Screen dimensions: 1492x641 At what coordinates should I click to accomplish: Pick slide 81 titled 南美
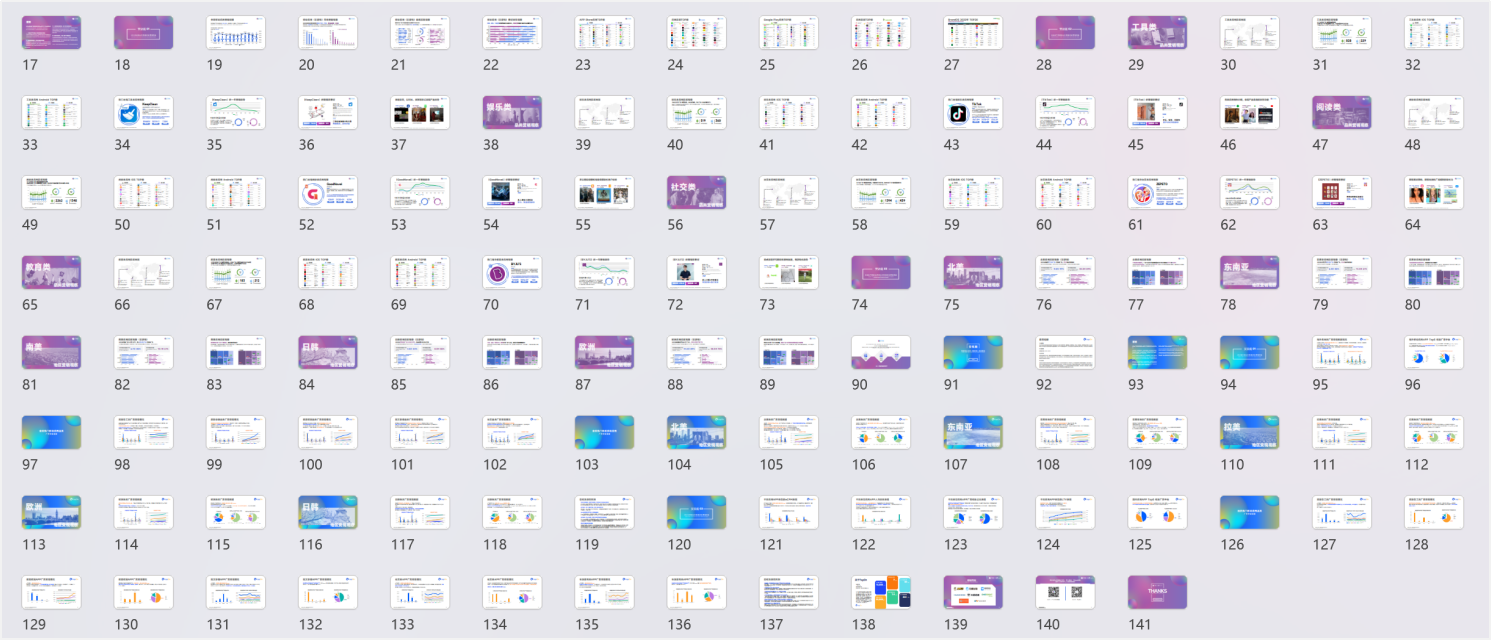51,353
